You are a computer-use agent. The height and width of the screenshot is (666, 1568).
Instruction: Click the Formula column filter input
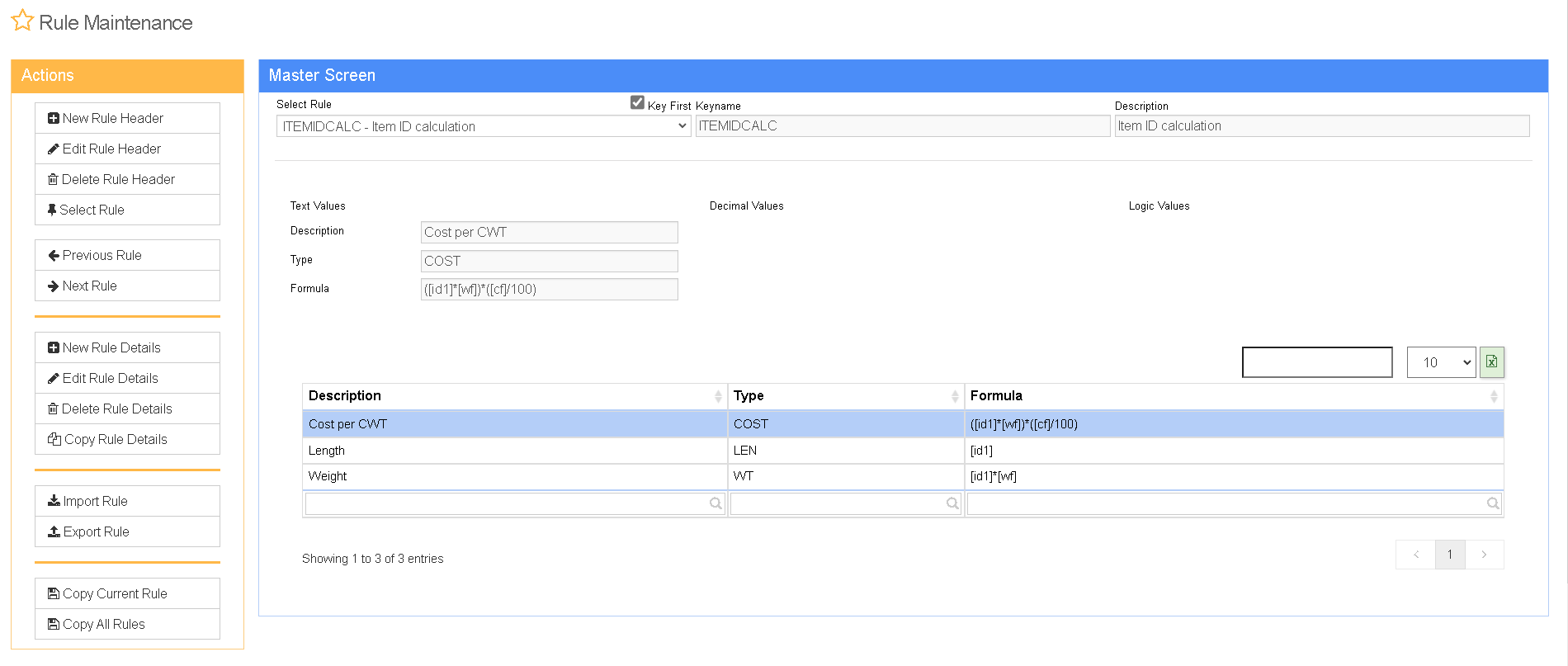[1234, 503]
